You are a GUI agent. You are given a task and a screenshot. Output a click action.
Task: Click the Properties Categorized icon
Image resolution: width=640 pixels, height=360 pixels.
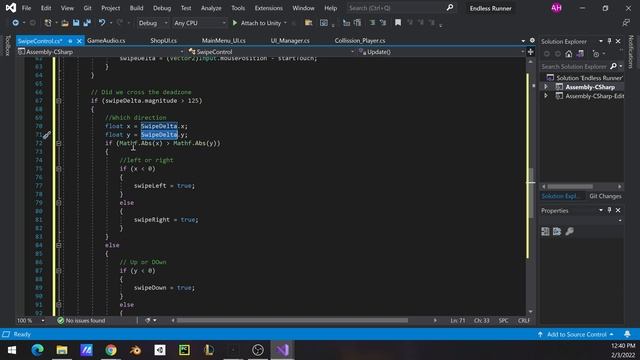(545, 231)
